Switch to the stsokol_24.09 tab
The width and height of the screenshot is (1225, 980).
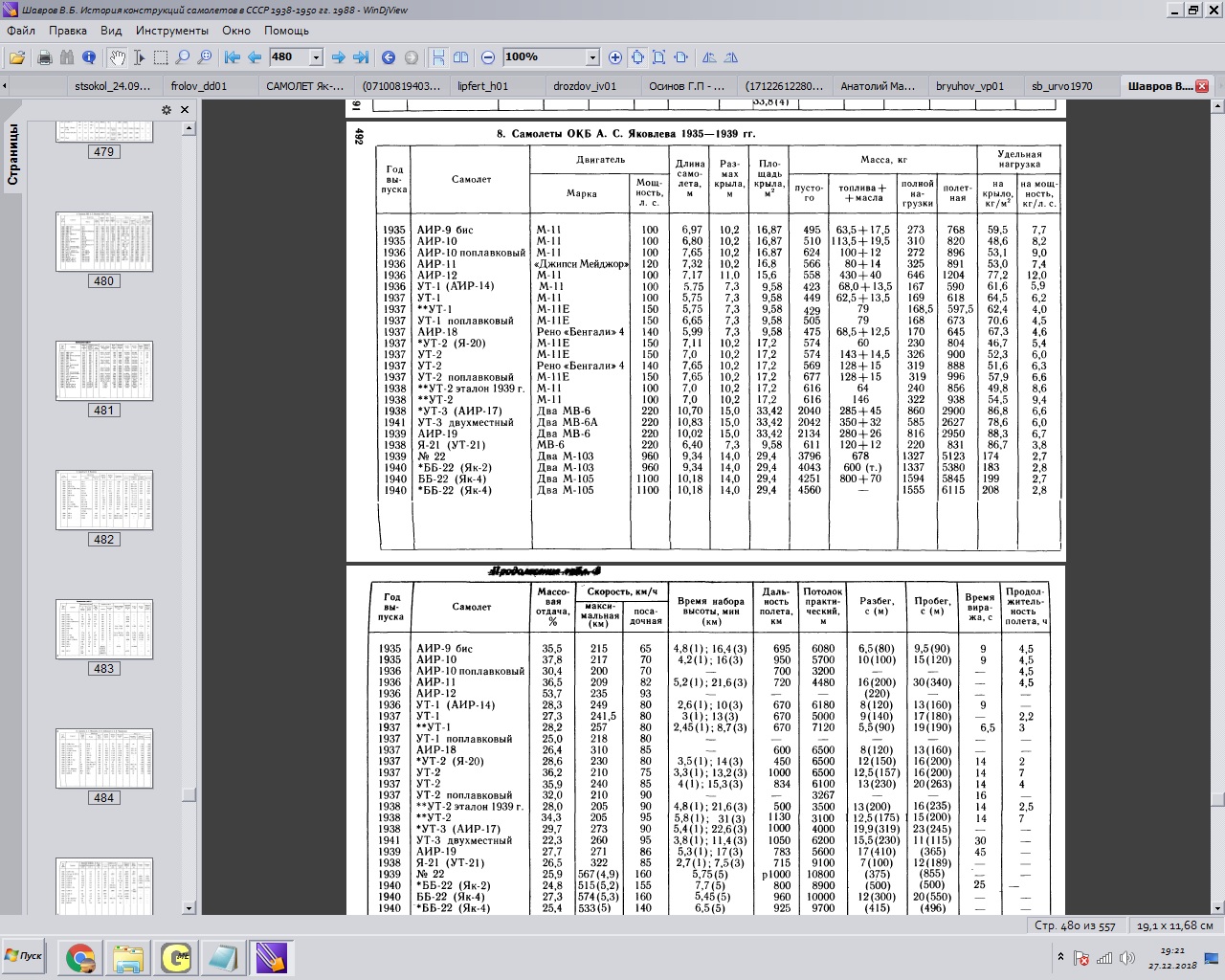tap(113, 86)
